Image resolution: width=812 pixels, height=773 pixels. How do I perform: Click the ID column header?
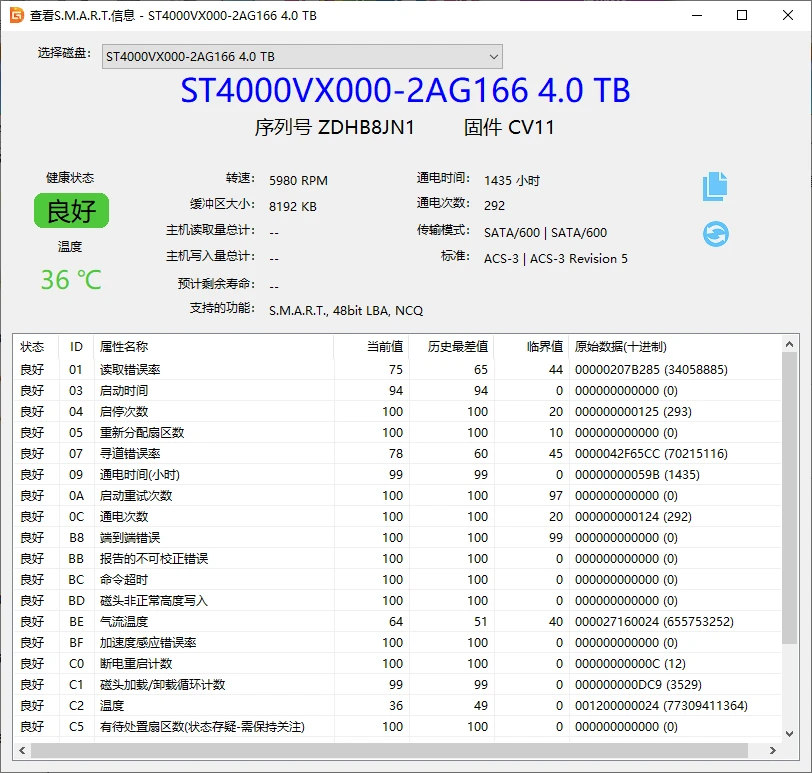[76, 346]
